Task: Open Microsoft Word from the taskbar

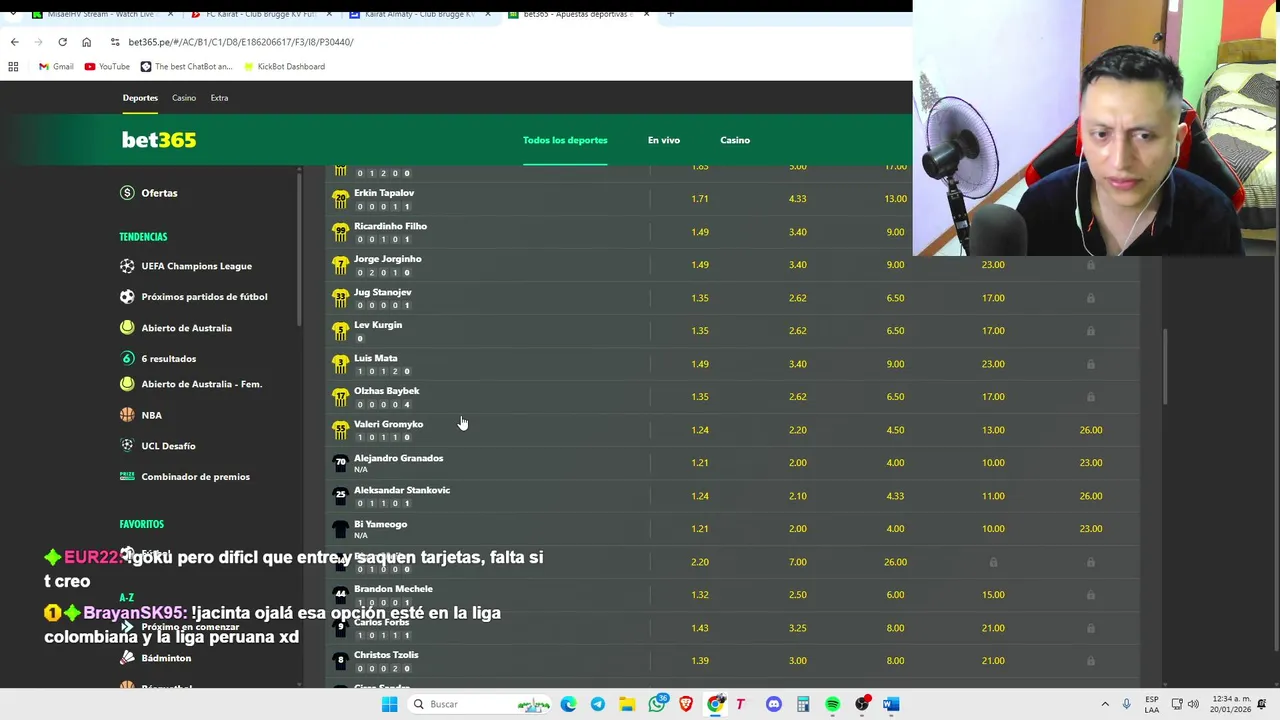Action: [891, 704]
